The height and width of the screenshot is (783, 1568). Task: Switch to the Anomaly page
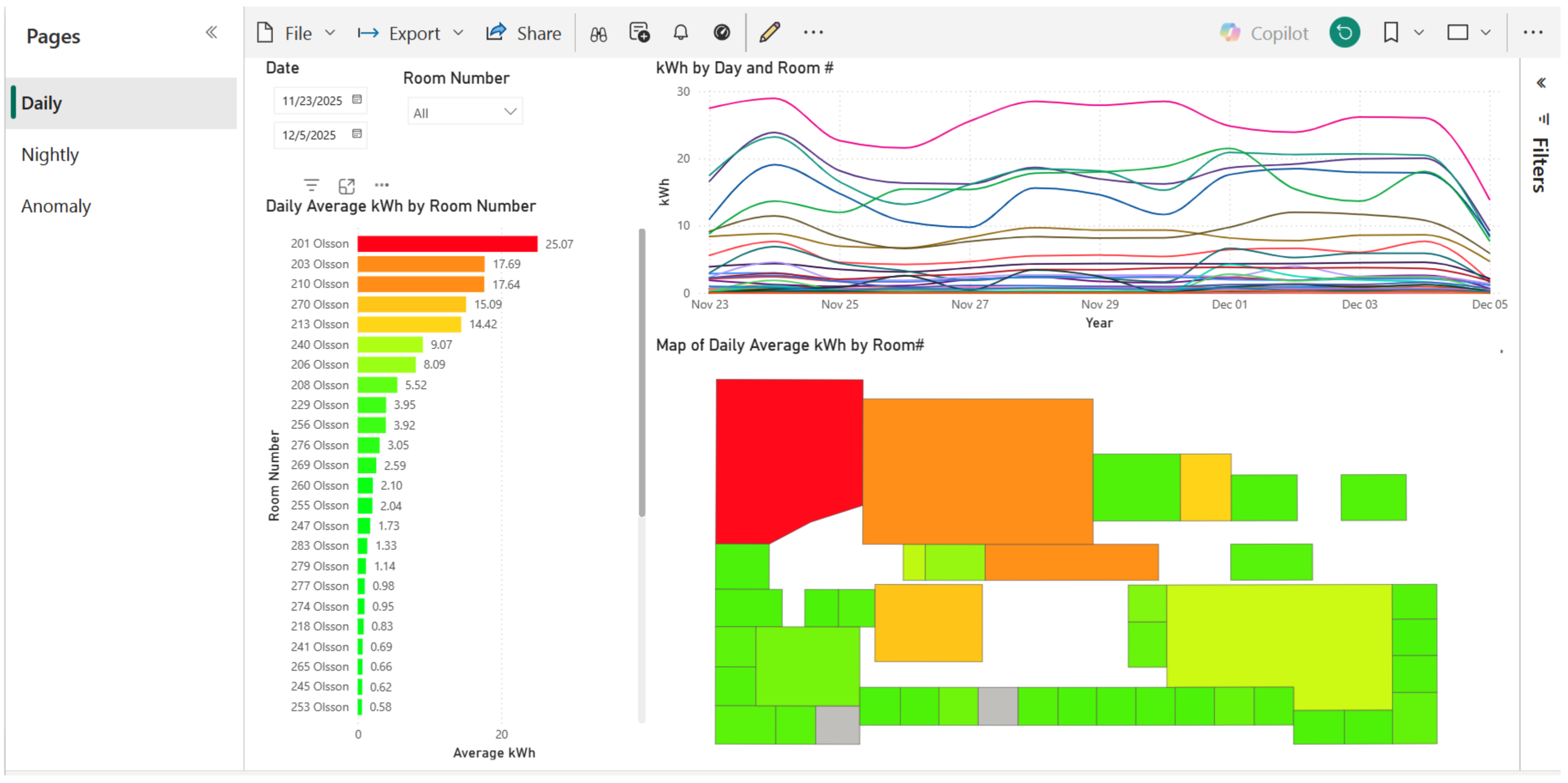tap(56, 206)
